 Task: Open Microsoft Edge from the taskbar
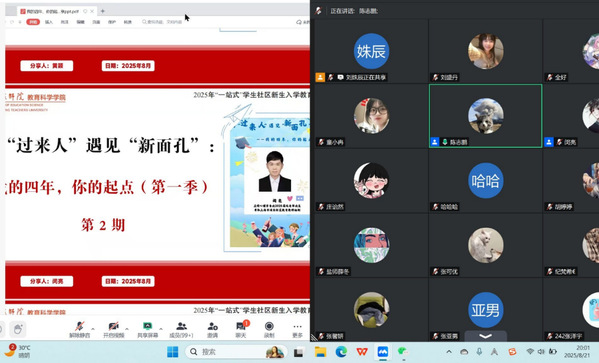(341, 351)
